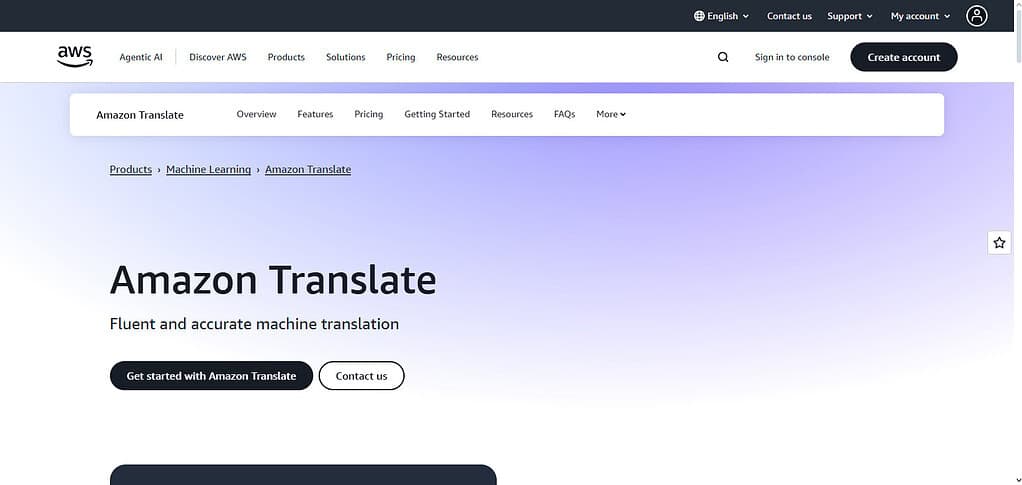Expand the More menu in Translate nav
The width and height of the screenshot is (1022, 485).
(x=611, y=114)
